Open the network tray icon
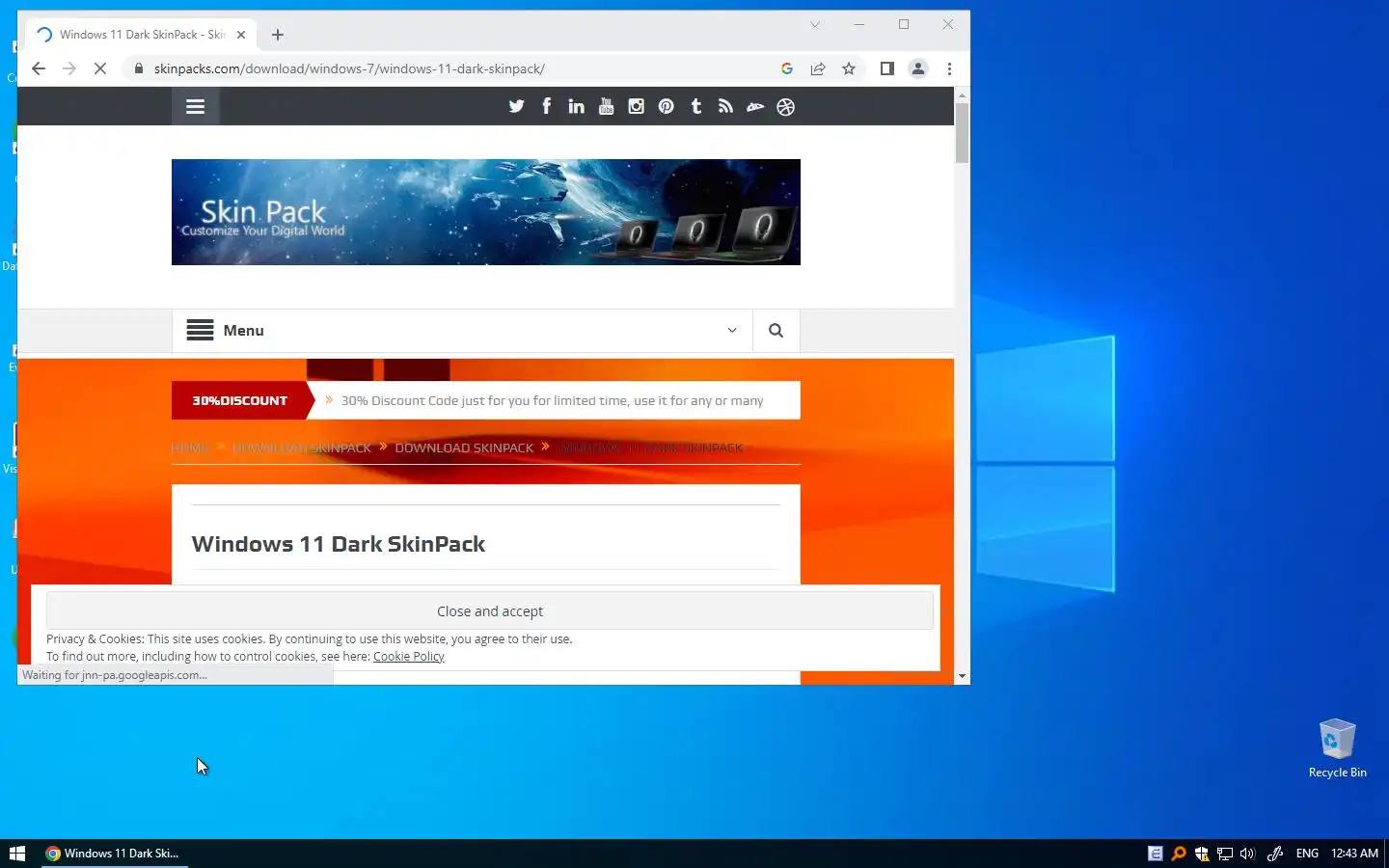Screen dimensions: 1389x868 pos(1225,854)
